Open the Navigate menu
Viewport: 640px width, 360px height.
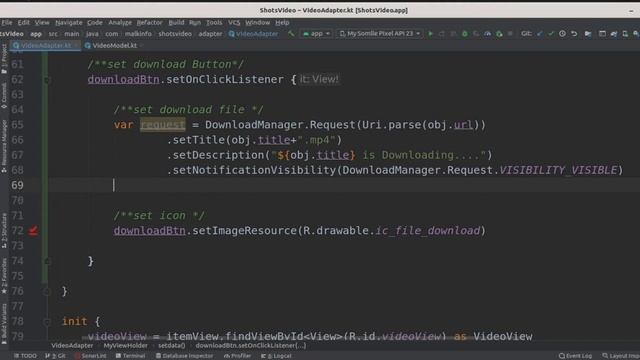click(x=69, y=22)
